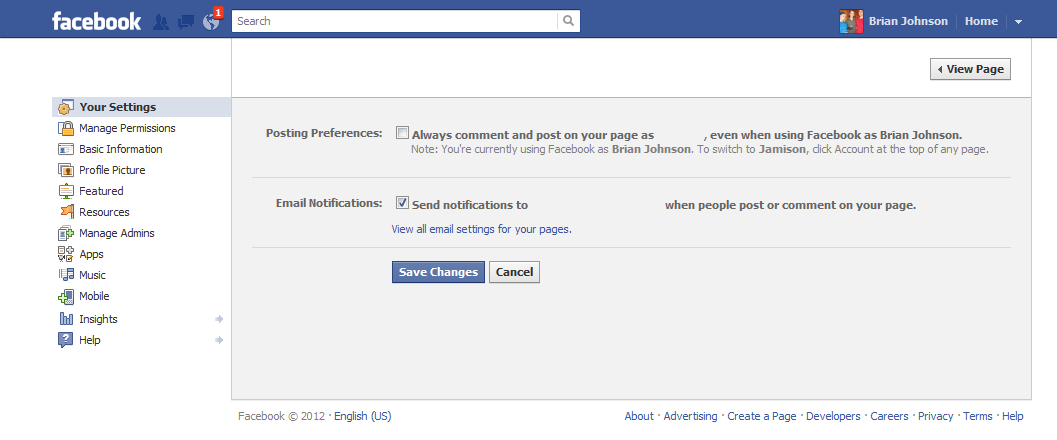This screenshot has height=440, width=1057.
Task: Click the Save Changes button
Action: 438,272
